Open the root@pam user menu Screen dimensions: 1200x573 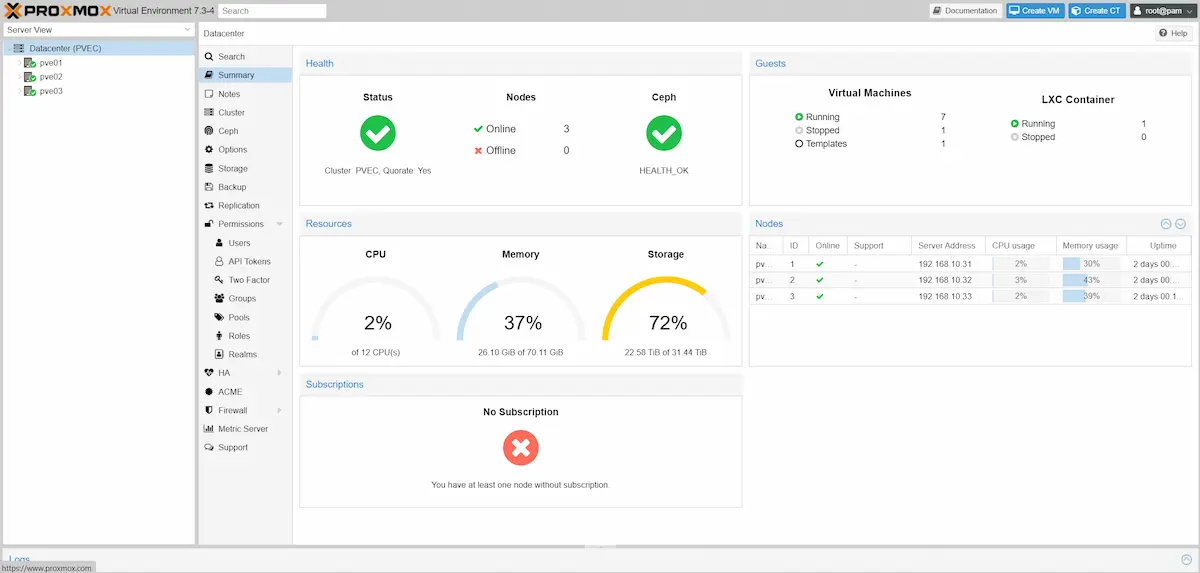point(1162,11)
